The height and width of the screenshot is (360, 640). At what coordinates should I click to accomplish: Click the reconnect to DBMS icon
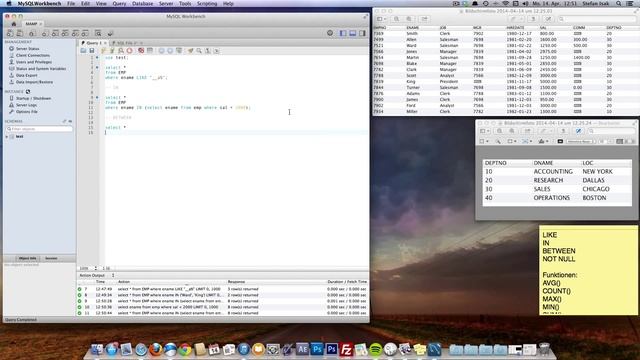click(x=110, y=33)
